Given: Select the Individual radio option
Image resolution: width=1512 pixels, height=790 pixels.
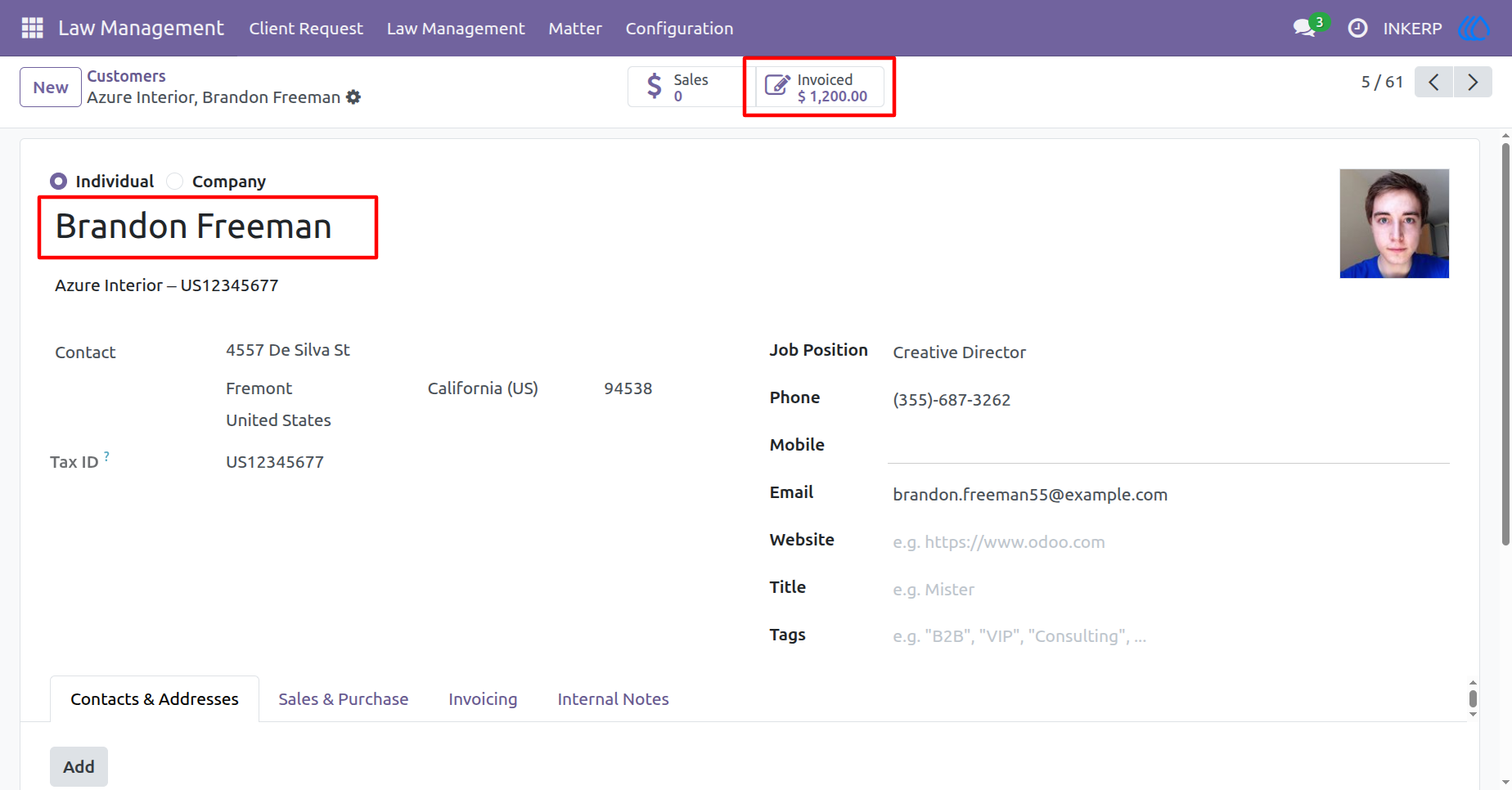Looking at the screenshot, I should (x=58, y=181).
